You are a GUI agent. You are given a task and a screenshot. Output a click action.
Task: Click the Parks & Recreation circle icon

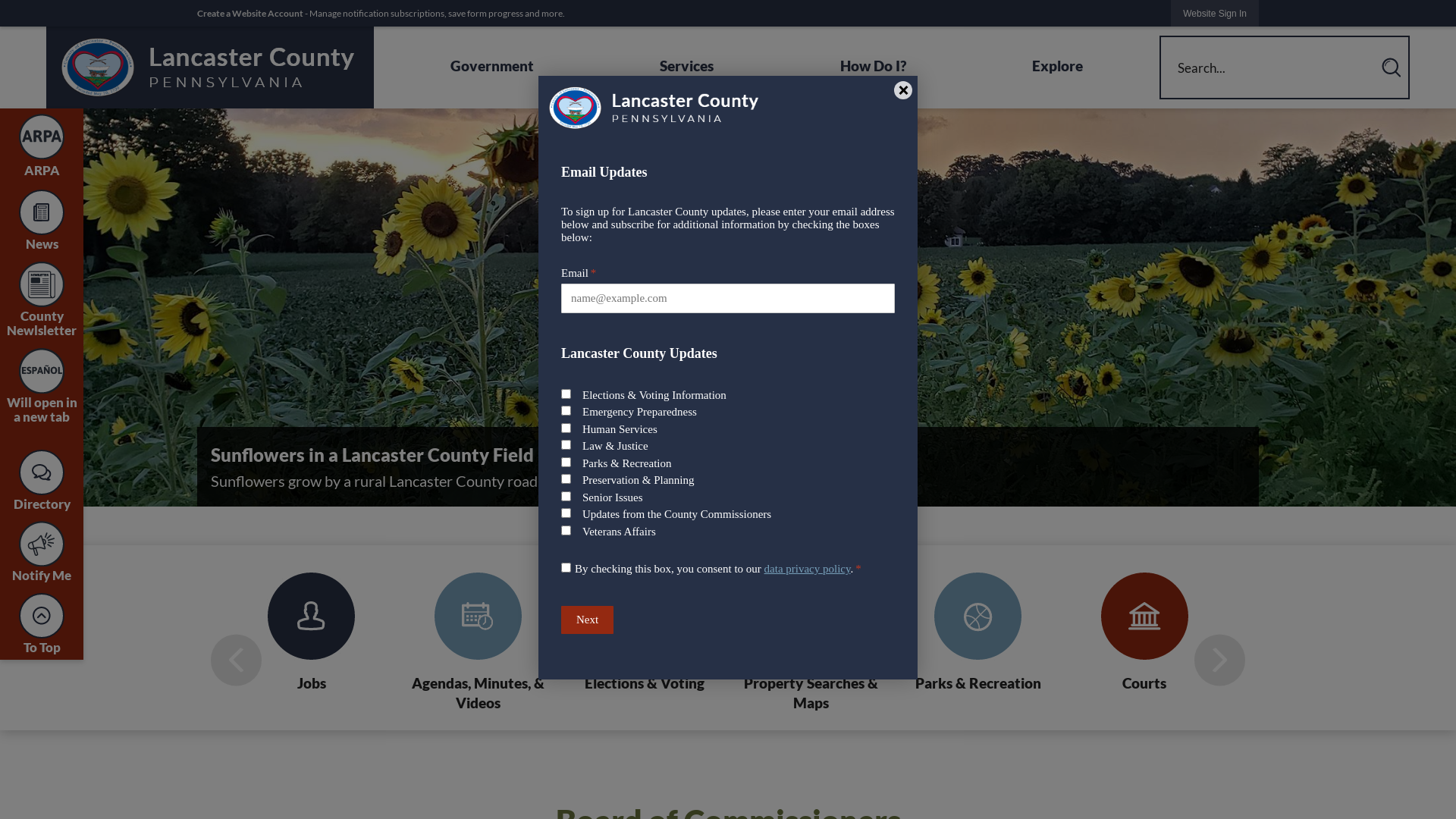point(977,616)
